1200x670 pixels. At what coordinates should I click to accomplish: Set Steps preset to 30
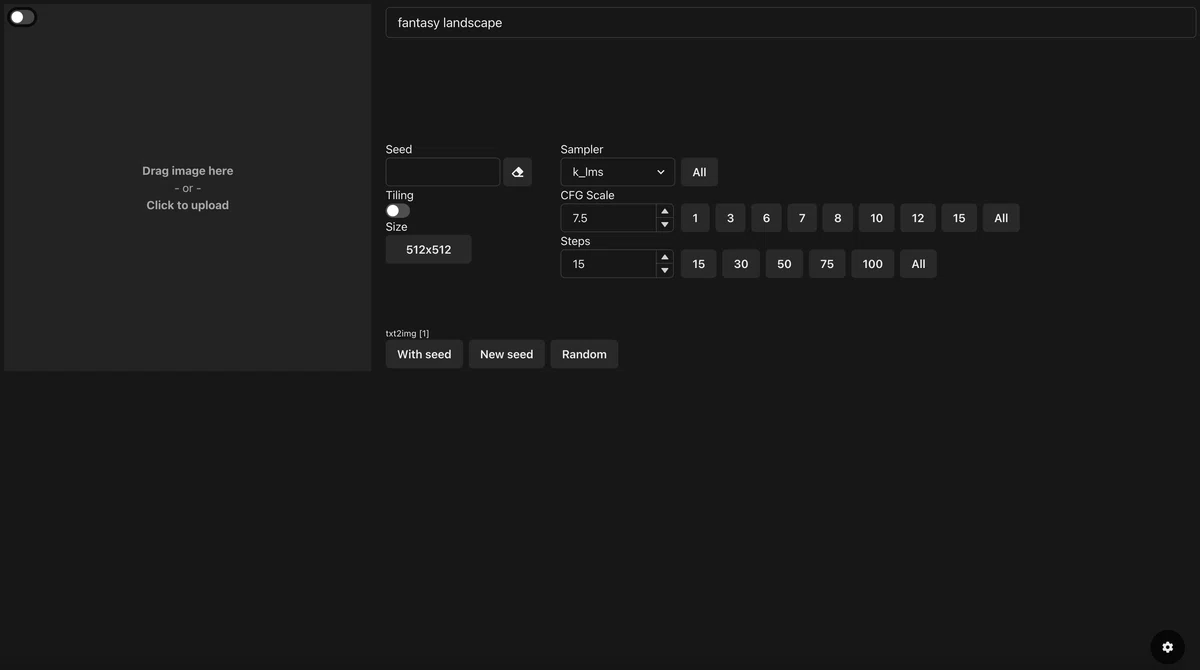pos(741,264)
